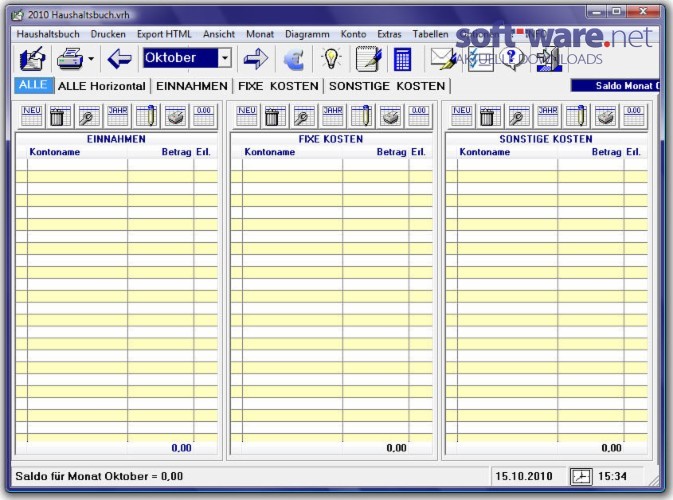This screenshot has width=673, height=500.
Task: Open the Diagramm menu
Action: [307, 34]
